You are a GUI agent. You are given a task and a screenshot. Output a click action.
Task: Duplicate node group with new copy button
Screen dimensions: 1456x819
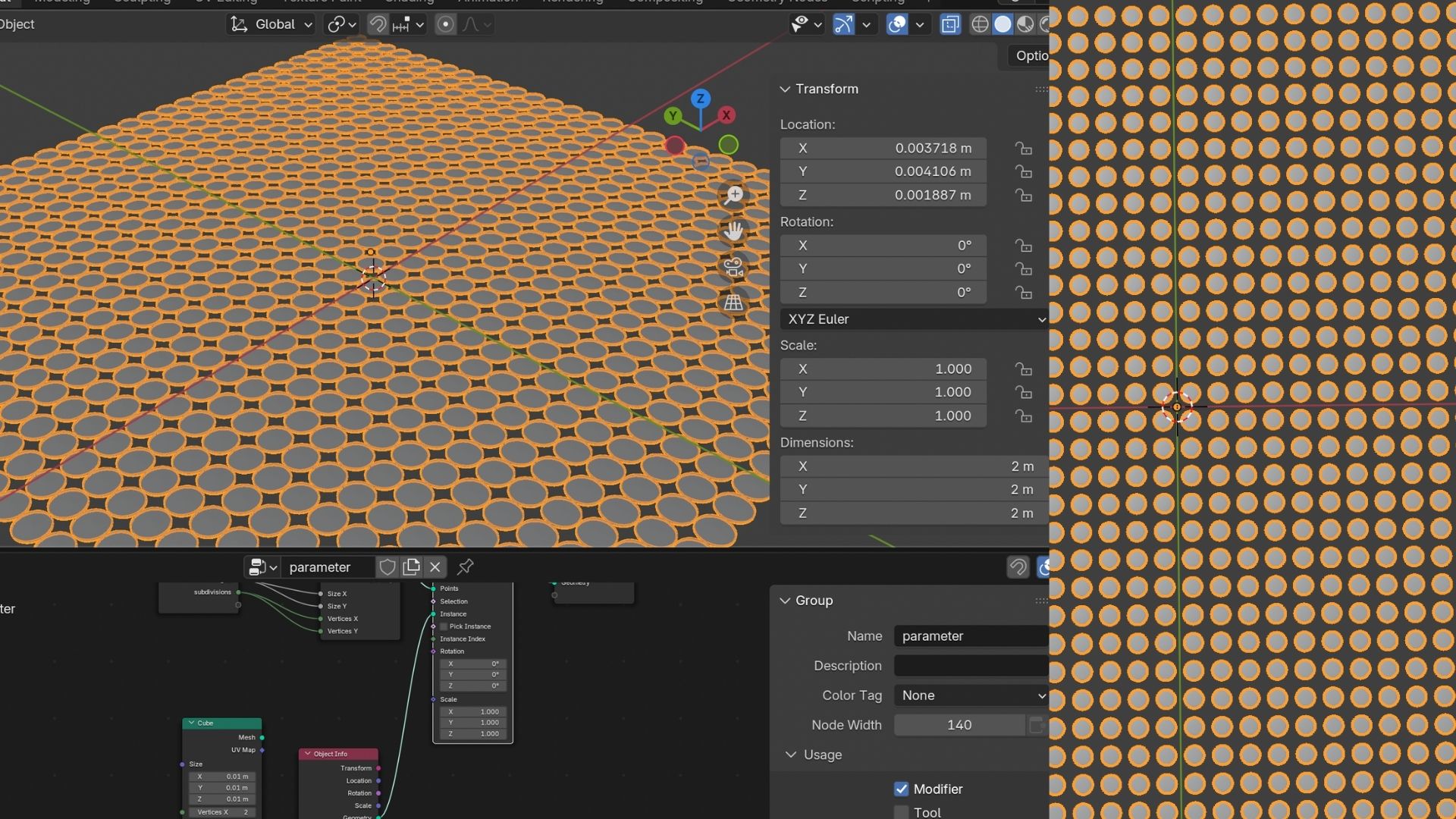coord(412,566)
